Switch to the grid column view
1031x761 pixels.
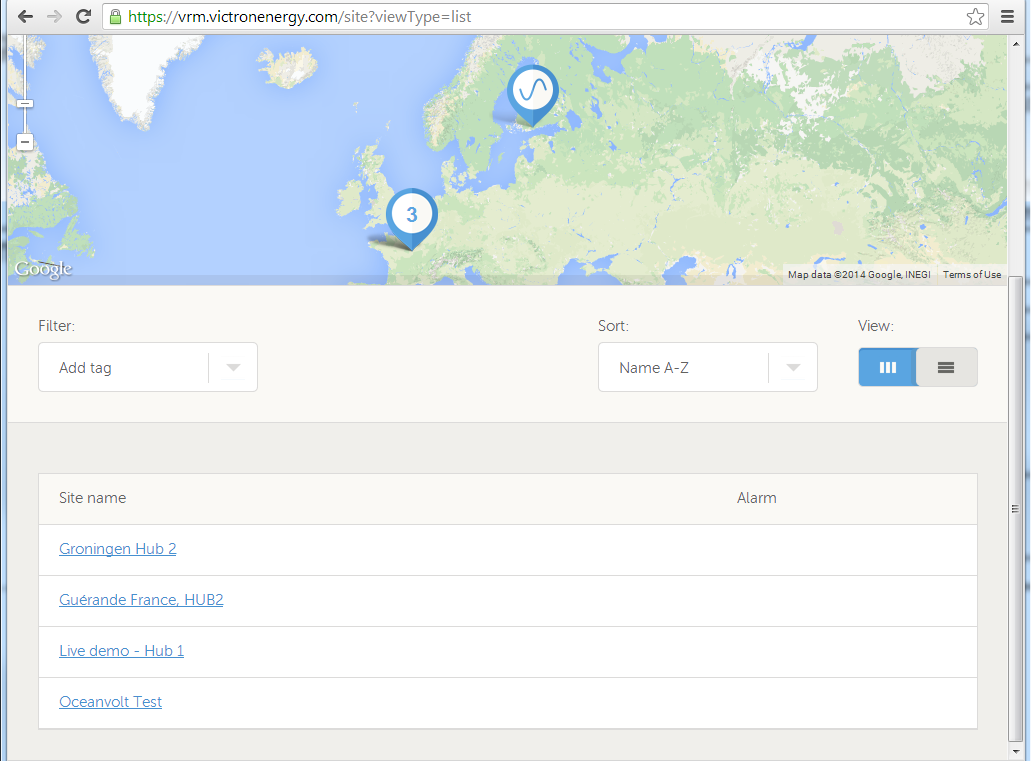(887, 367)
